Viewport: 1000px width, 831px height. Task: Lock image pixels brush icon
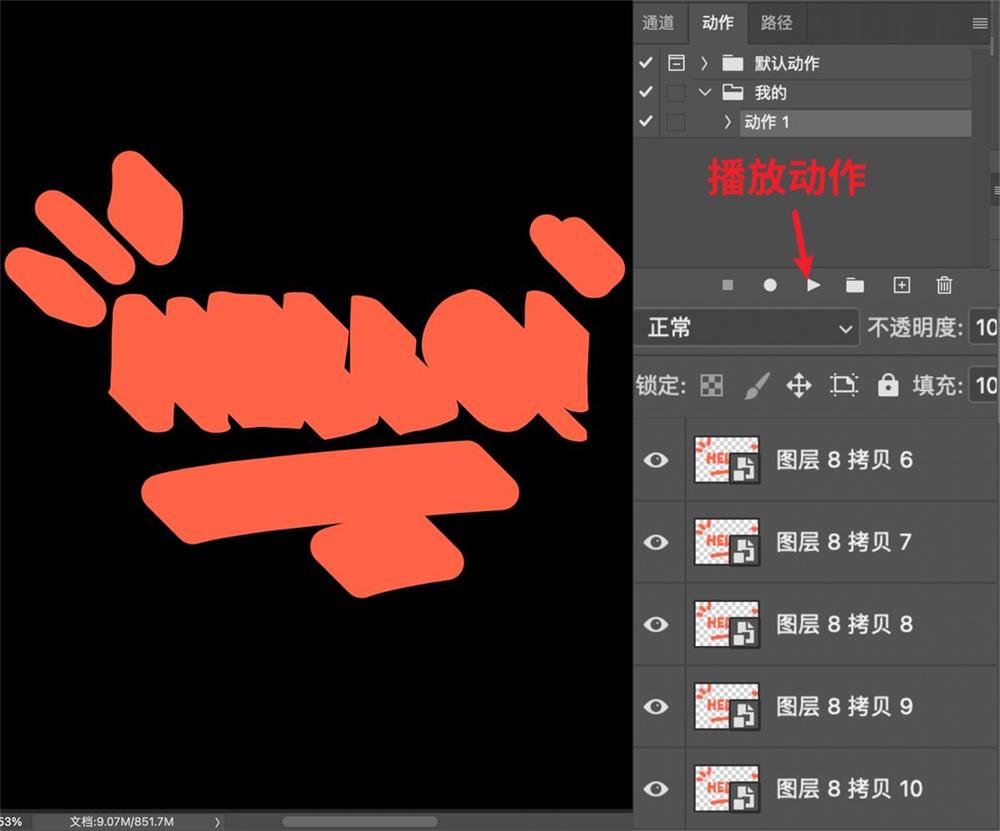pyautogui.click(x=757, y=385)
